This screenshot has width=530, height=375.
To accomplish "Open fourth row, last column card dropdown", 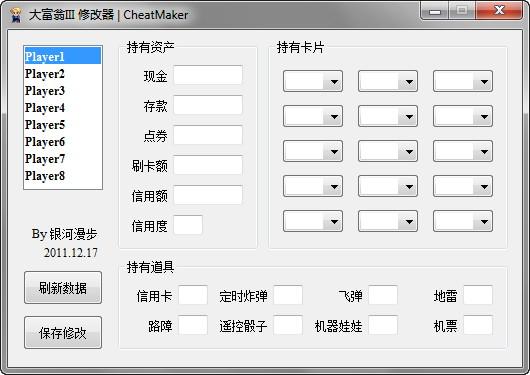I will coord(463,186).
